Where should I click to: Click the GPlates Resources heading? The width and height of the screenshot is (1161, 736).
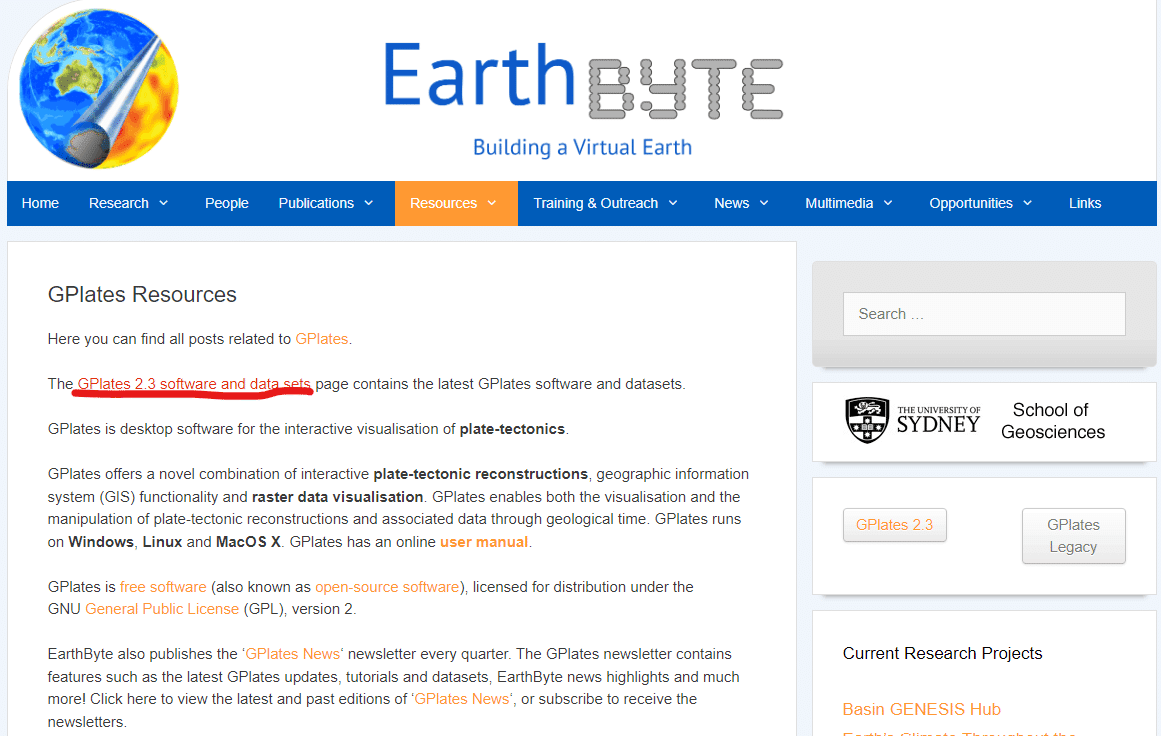point(142,295)
